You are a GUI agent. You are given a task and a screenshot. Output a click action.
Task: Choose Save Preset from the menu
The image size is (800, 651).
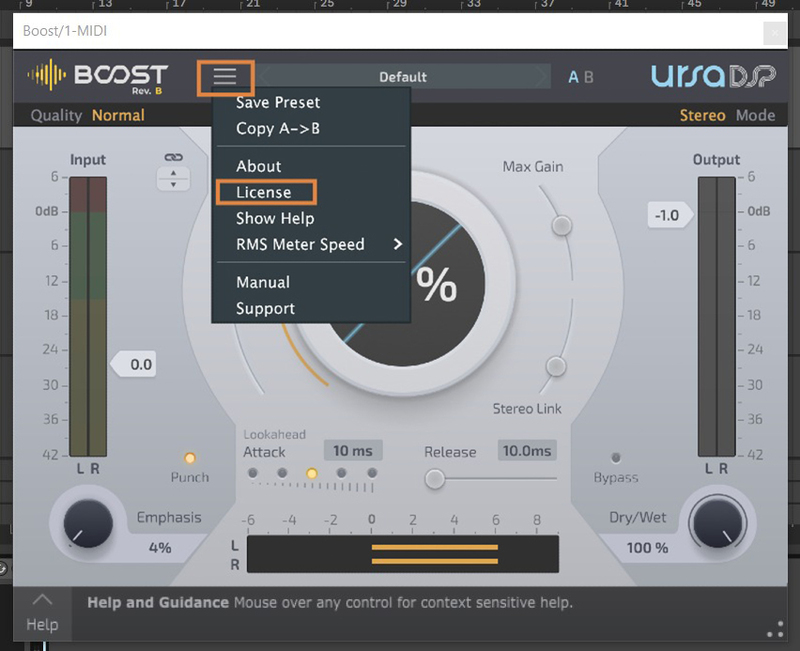click(x=278, y=102)
